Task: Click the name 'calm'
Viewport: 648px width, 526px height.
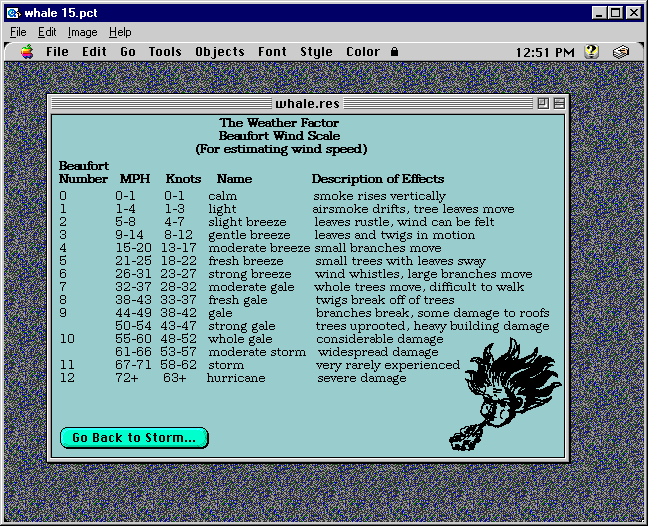Action: 222,196
